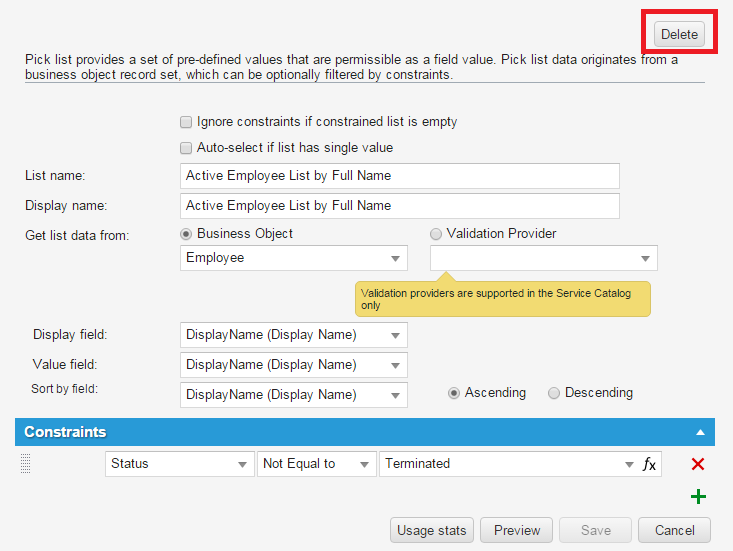Collapse the Constraints section arrow
The image size is (733, 551).
(700, 433)
